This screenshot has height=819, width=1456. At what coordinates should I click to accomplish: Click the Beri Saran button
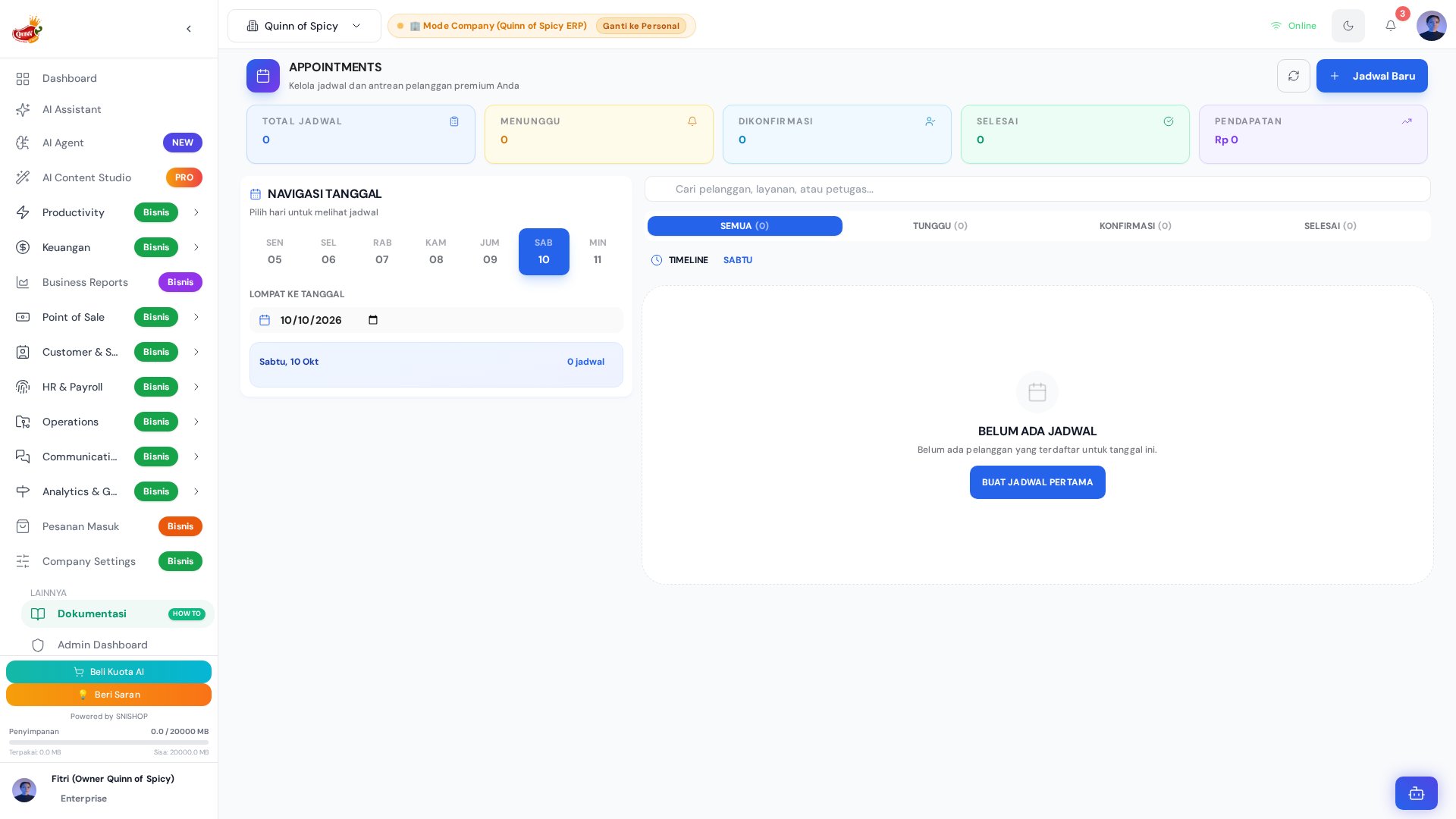[108, 695]
